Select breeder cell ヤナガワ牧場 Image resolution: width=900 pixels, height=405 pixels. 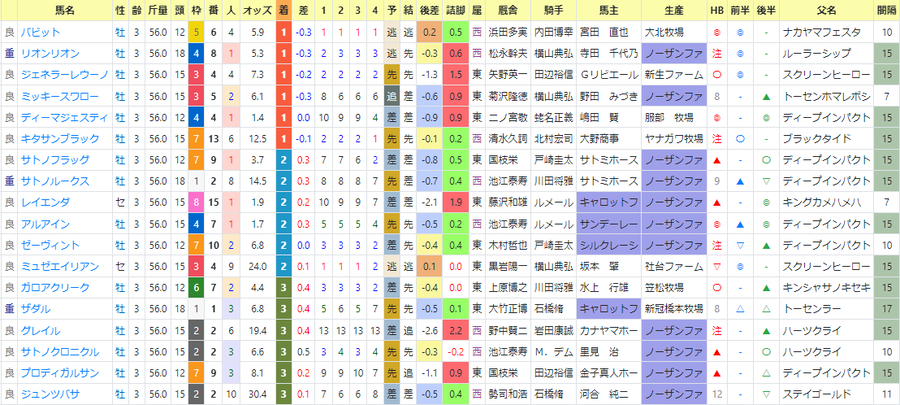(674, 139)
